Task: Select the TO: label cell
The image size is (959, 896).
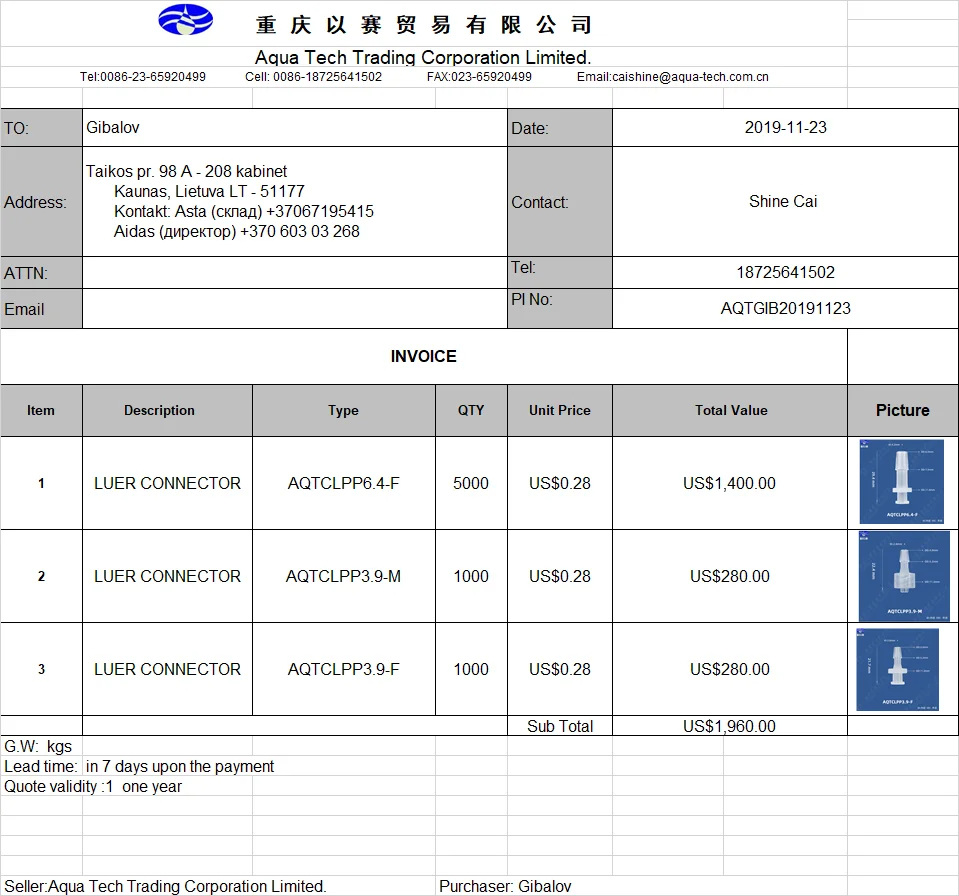Action: pyautogui.click(x=42, y=128)
